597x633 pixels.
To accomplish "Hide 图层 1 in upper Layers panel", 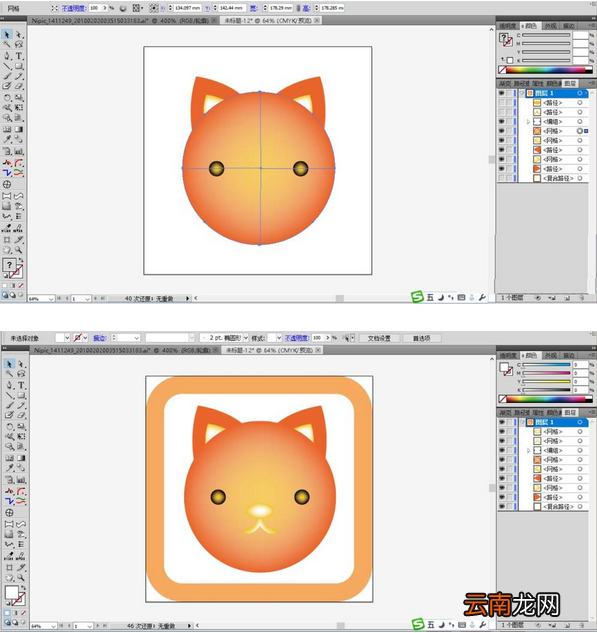I will (x=501, y=93).
